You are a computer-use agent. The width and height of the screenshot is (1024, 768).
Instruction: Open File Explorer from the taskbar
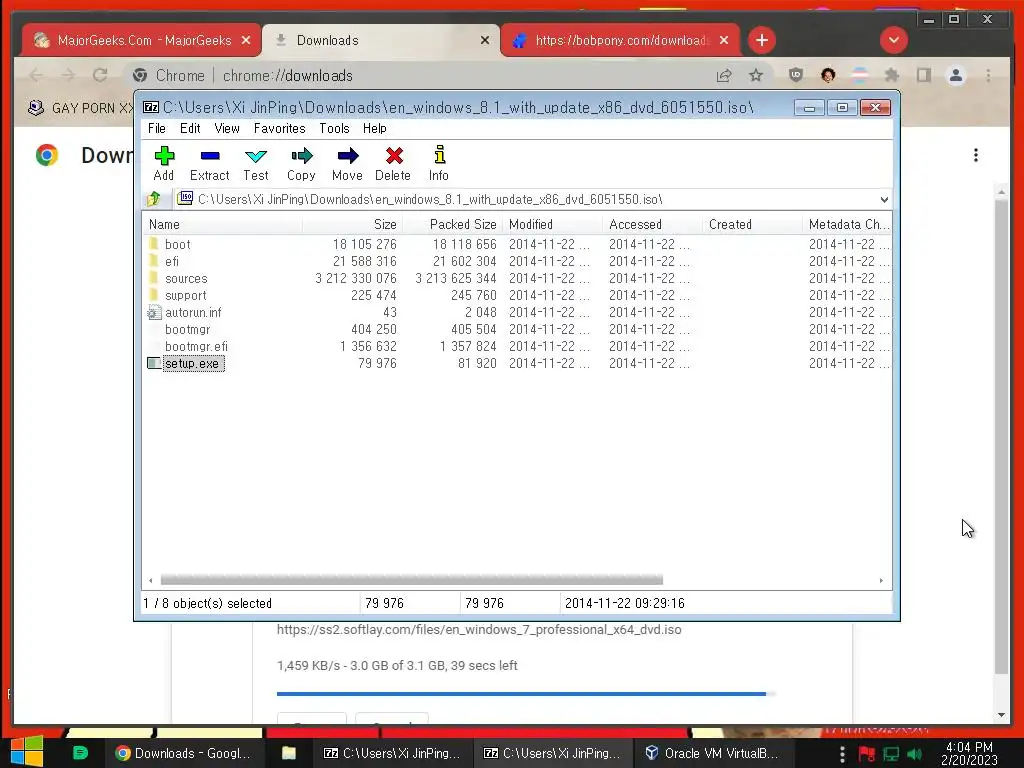coord(289,753)
